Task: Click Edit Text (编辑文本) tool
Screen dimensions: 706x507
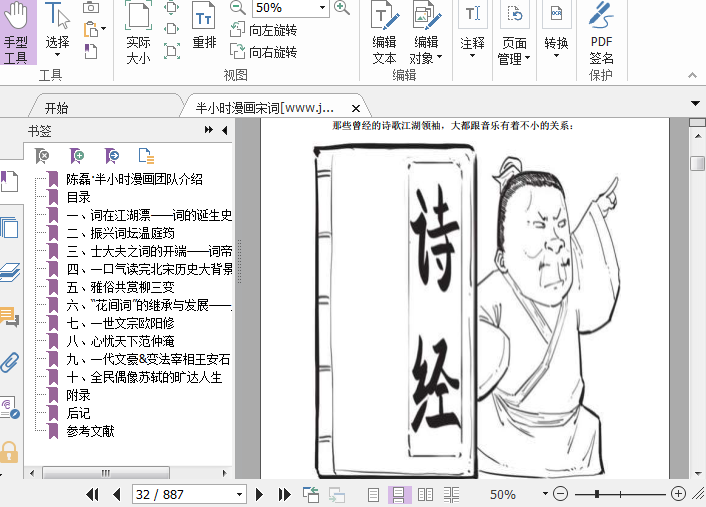Action: click(385, 32)
